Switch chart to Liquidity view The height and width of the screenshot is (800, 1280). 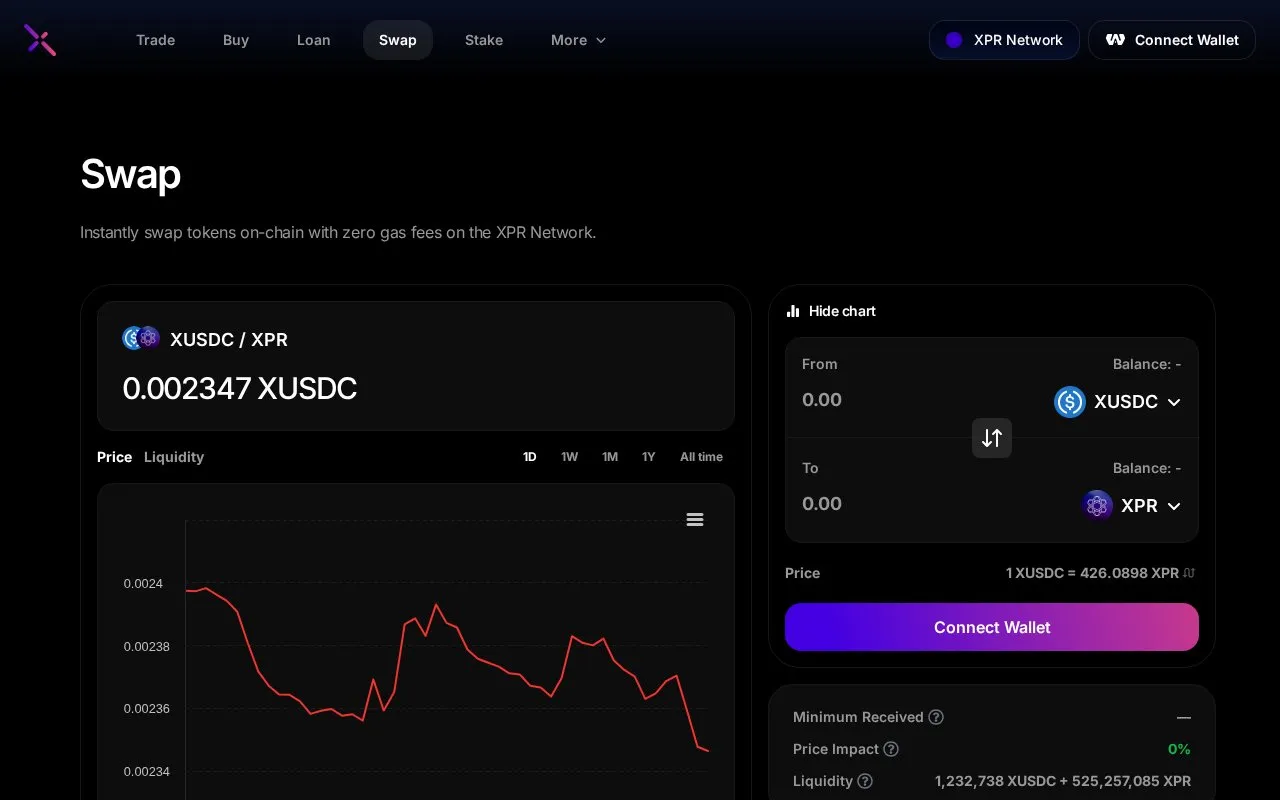click(174, 457)
